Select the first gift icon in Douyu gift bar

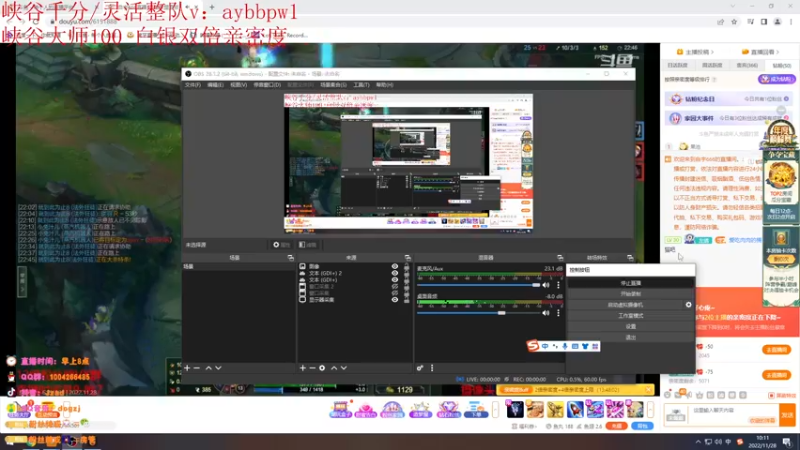[515, 409]
